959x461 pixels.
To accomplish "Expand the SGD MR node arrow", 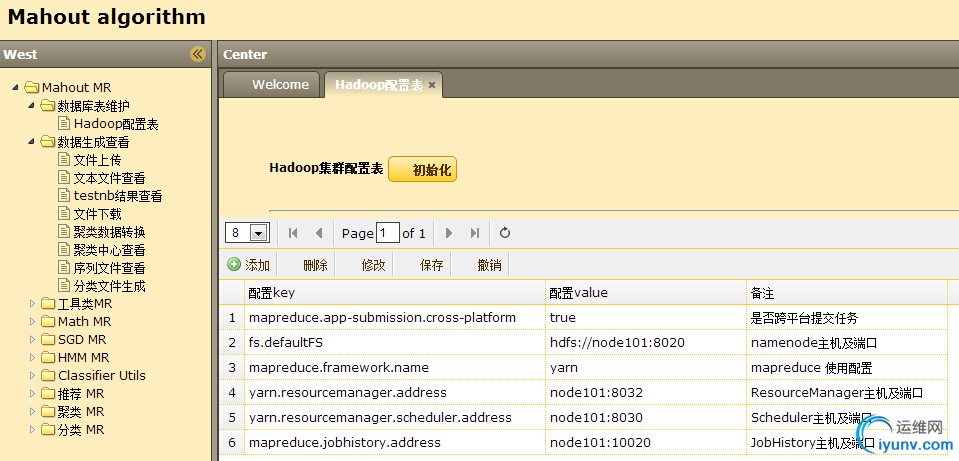I will point(32,339).
